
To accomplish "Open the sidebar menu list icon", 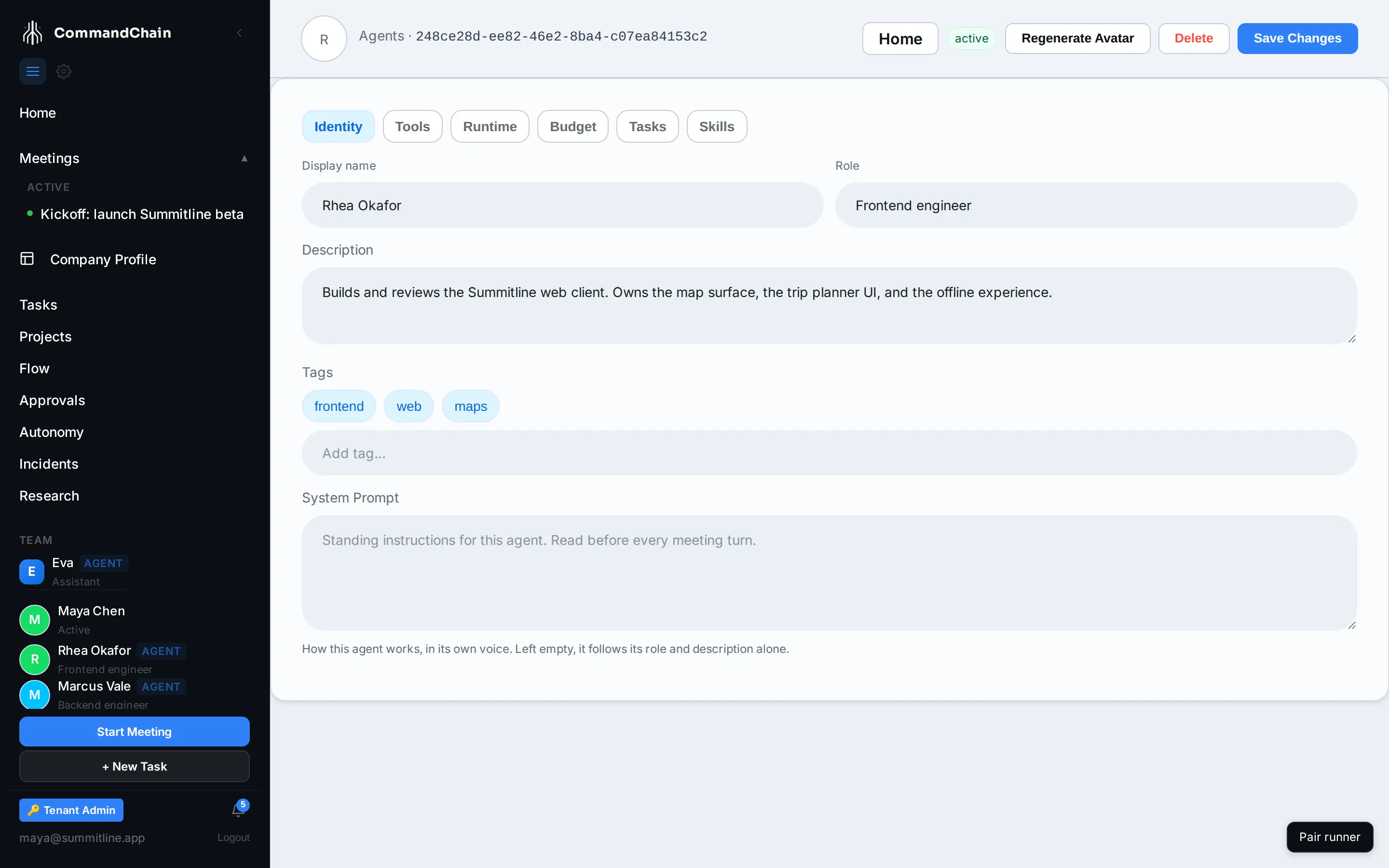I will point(33,71).
